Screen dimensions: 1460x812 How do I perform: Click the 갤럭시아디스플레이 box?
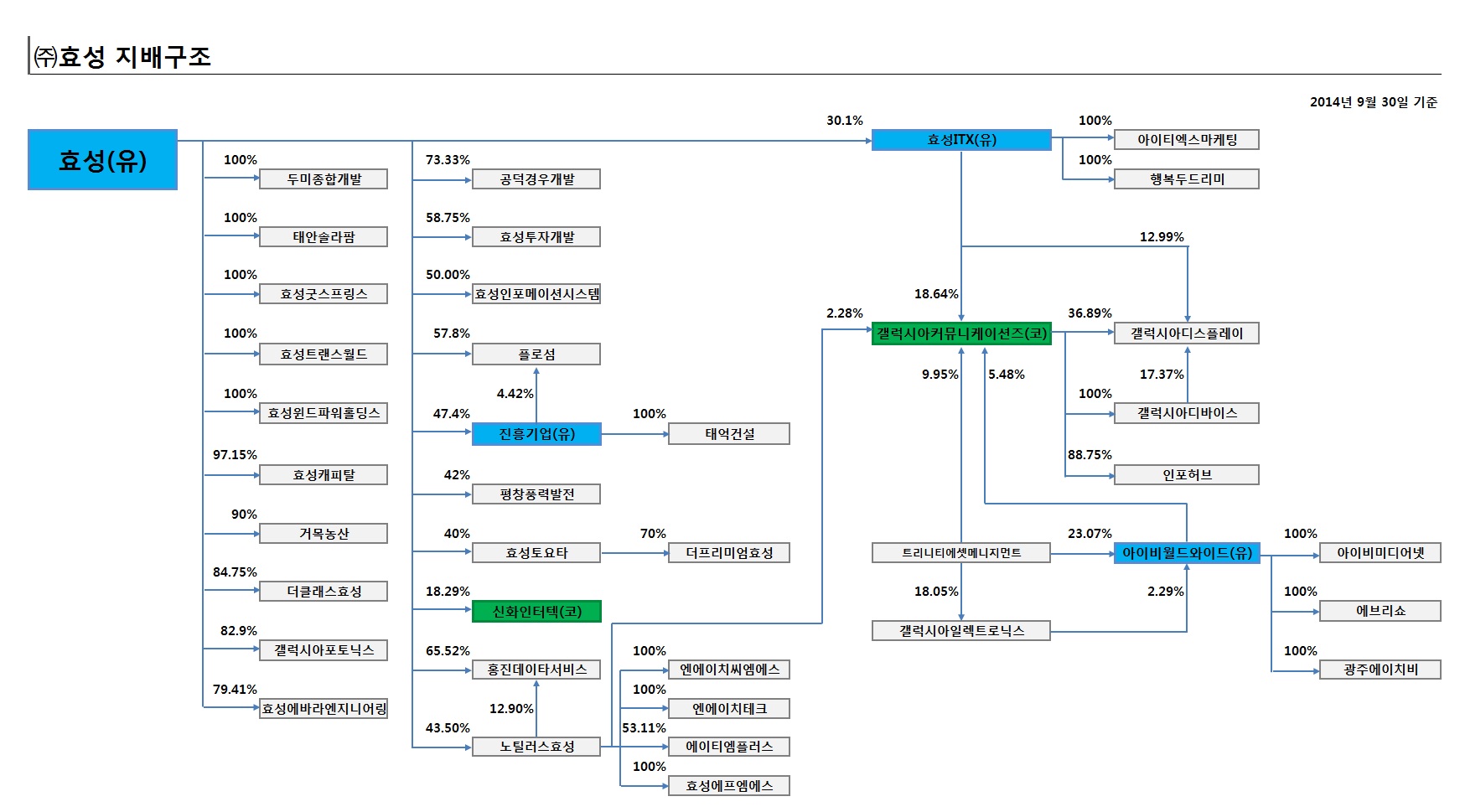pos(1187,334)
